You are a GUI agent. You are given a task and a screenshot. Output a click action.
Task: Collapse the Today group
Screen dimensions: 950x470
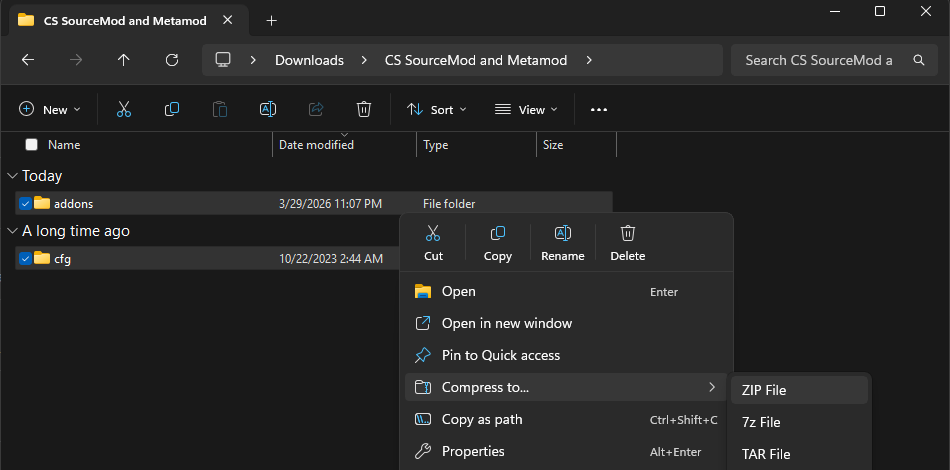(x=11, y=176)
